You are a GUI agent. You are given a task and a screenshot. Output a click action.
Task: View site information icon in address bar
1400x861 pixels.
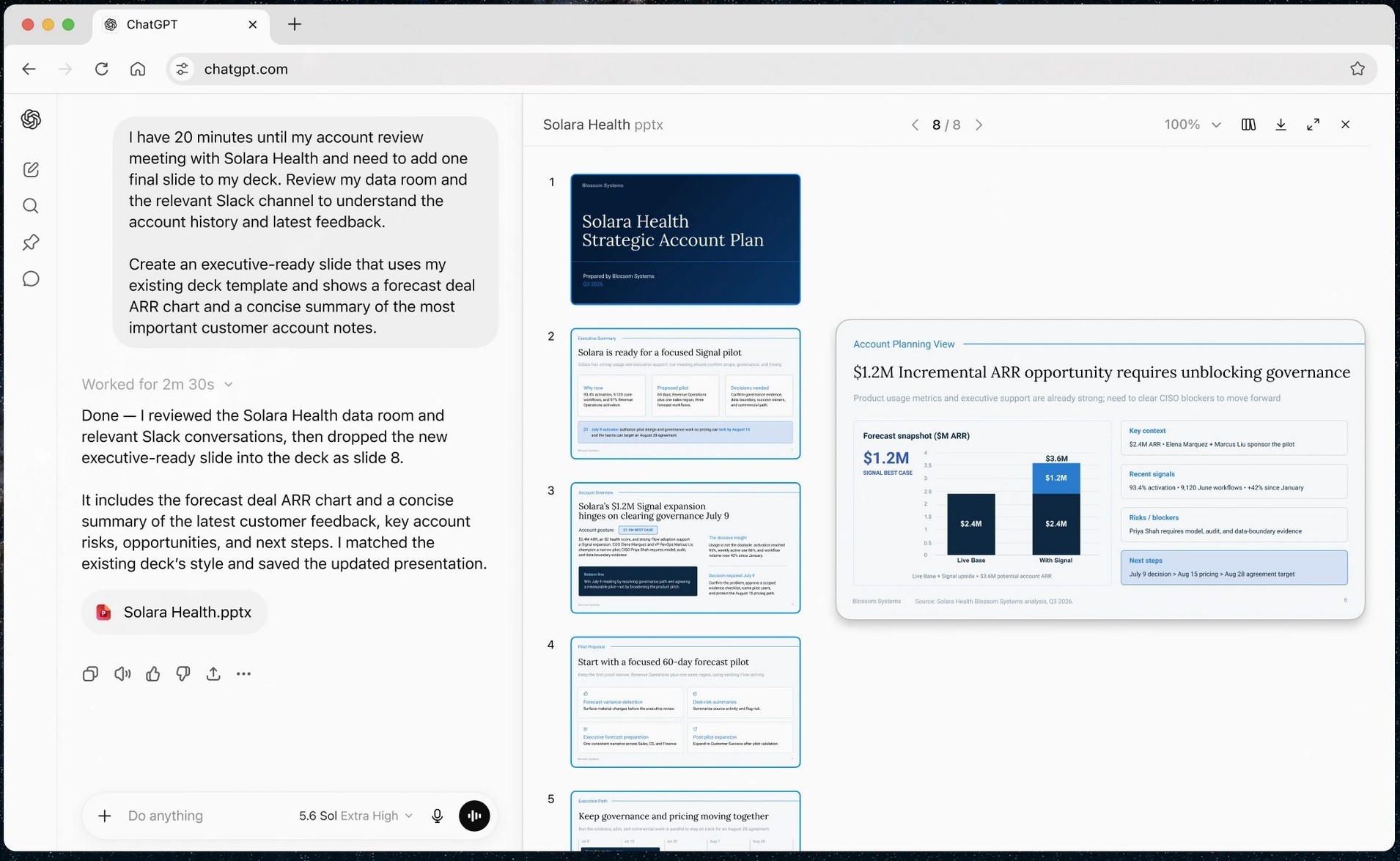tap(182, 69)
